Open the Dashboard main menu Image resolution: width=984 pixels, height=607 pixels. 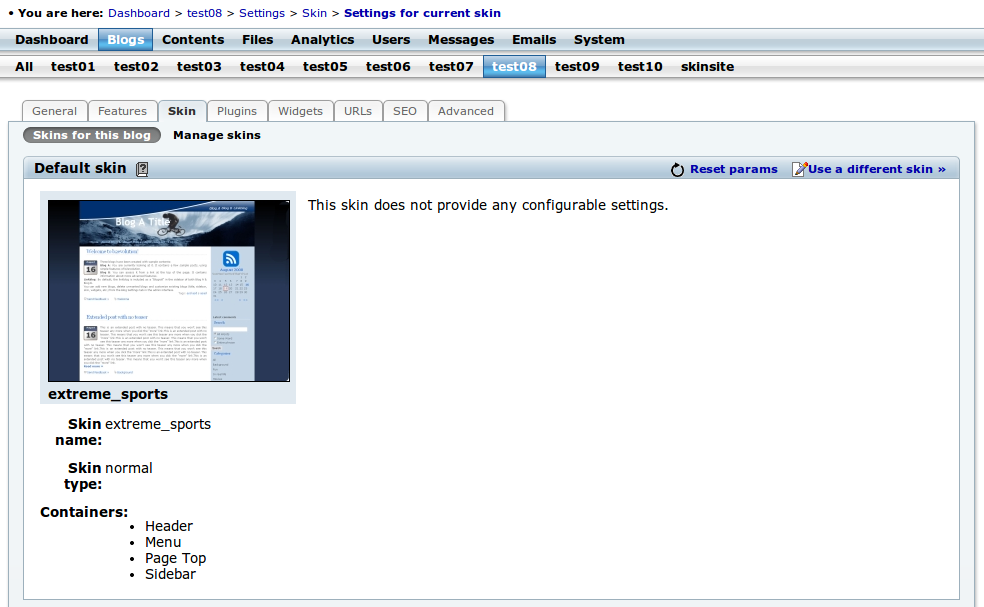[x=51, y=40]
